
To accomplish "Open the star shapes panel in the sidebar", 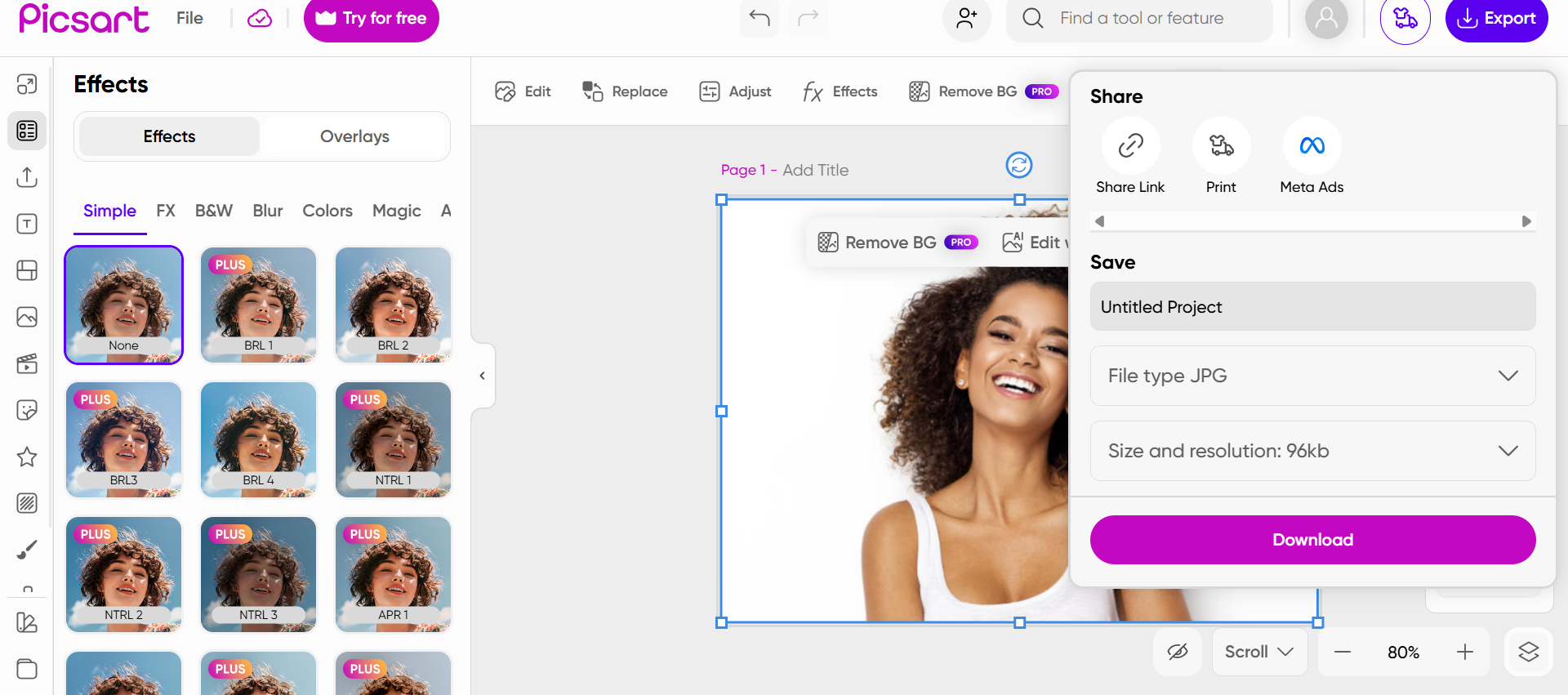I will pos(27,457).
